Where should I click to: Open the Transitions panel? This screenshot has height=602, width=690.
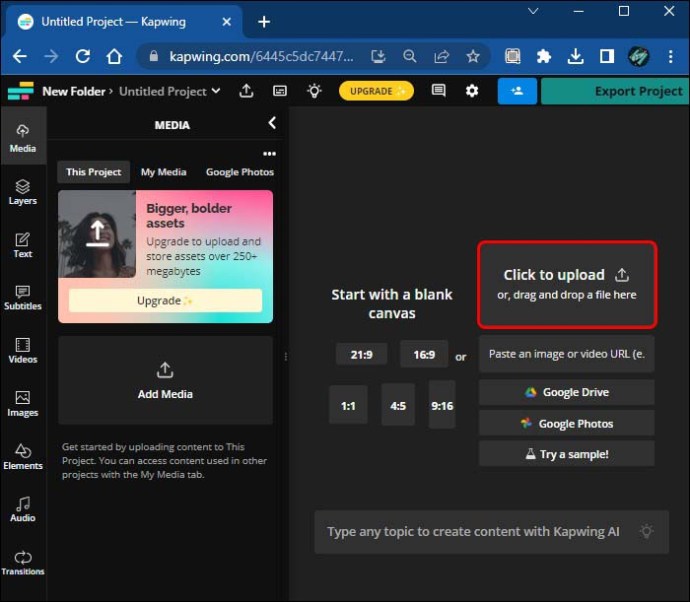pyautogui.click(x=22, y=563)
